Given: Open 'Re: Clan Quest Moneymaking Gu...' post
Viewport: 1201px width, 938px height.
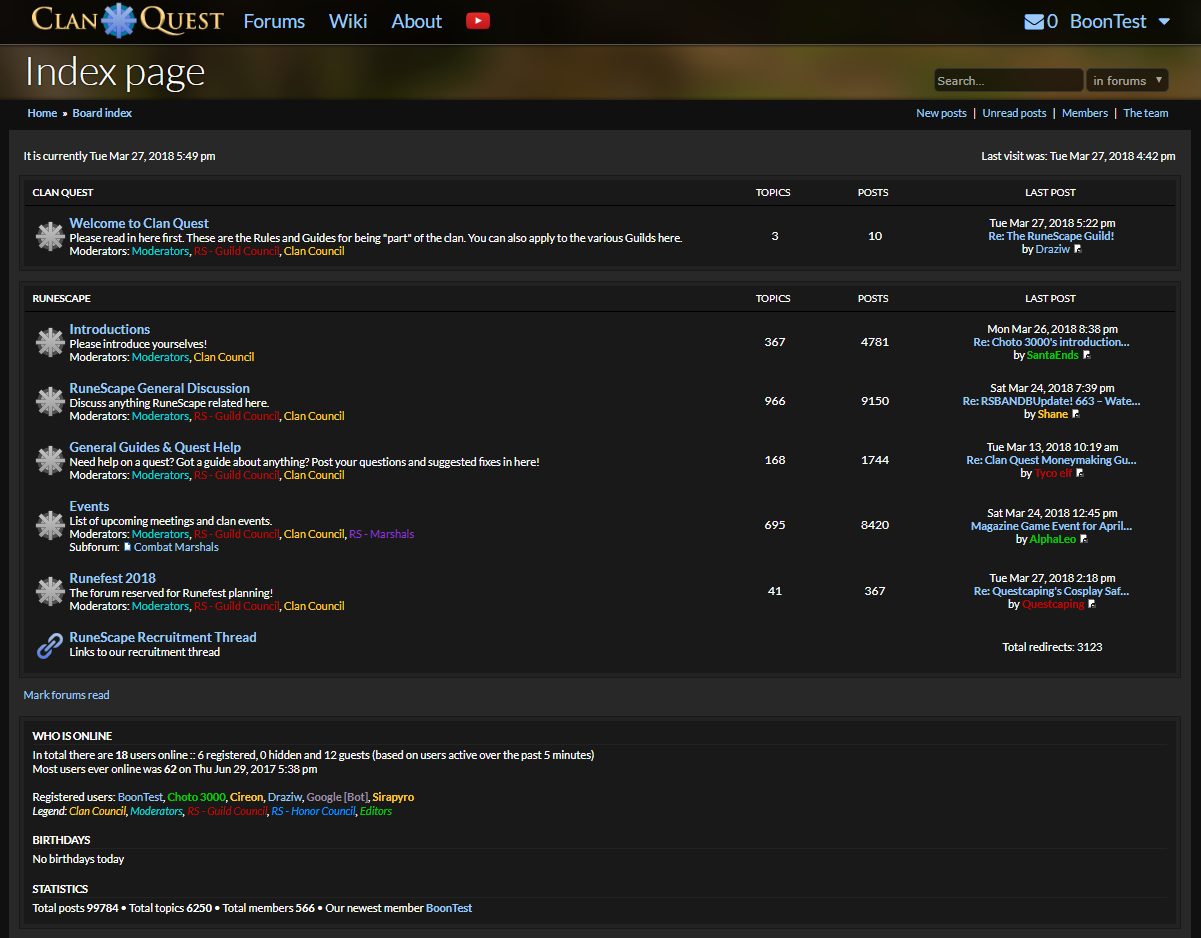Looking at the screenshot, I should [1051, 460].
